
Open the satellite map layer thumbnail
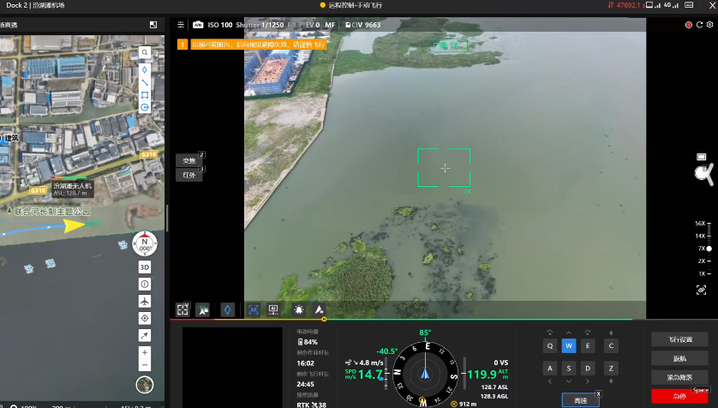[145, 385]
